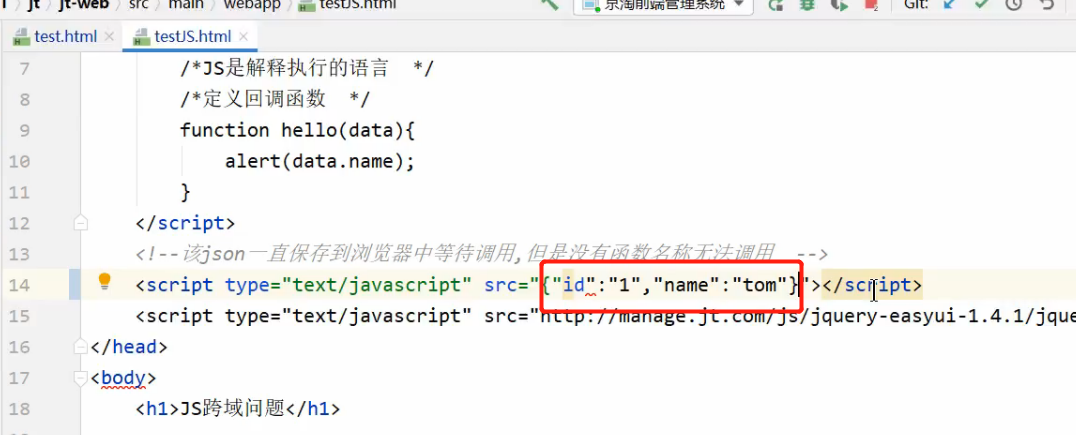Click the yellow lightbulb intention icon
This screenshot has height=435, width=1076.
click(104, 281)
